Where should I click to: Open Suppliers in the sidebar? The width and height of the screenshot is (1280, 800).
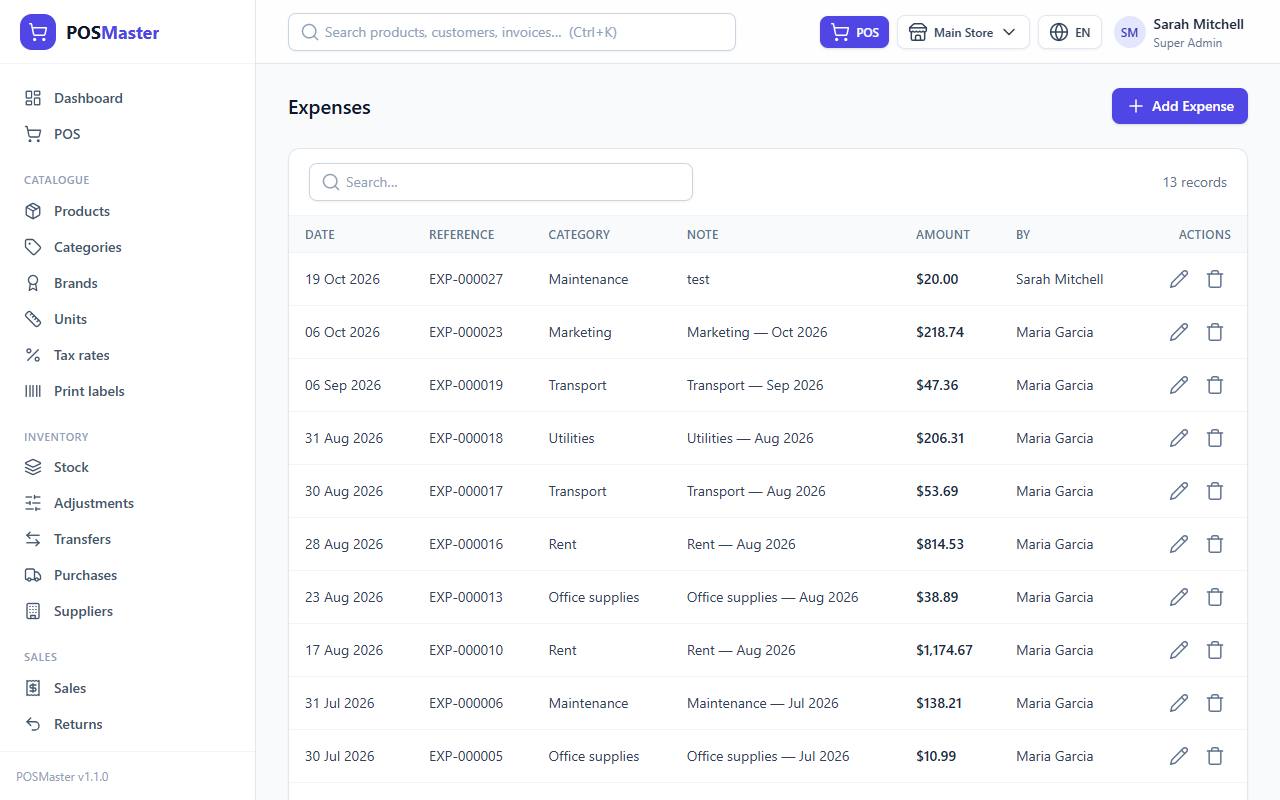point(127,611)
